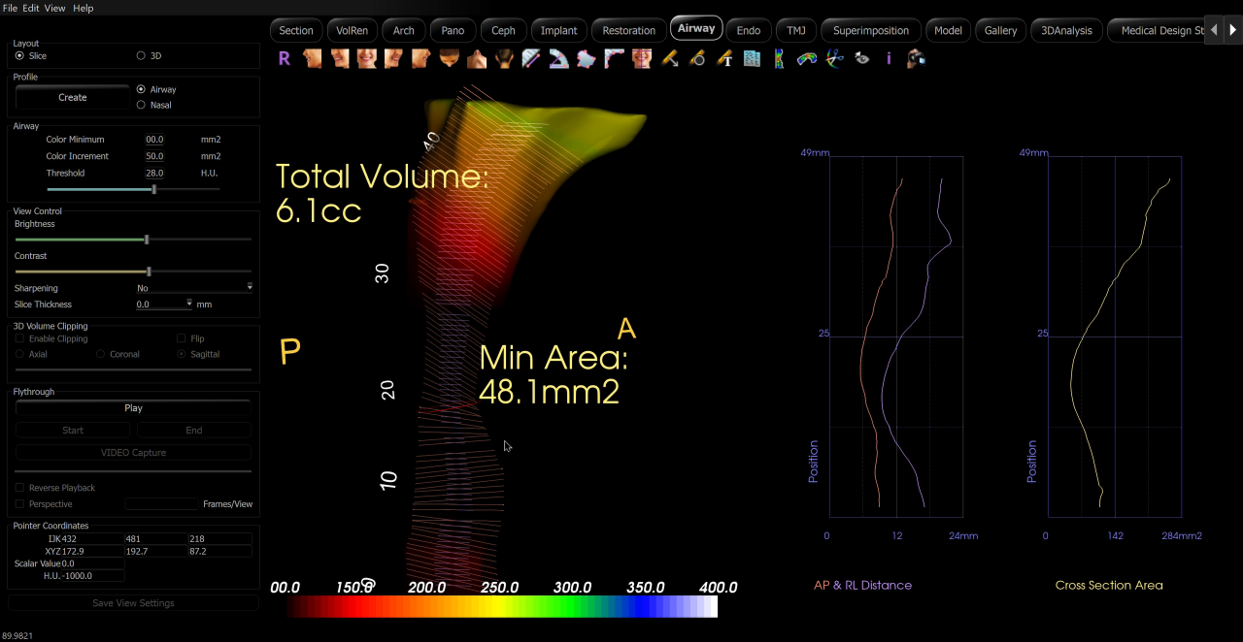1243x642 pixels.
Task: Click the Brightness slider handle
Action: [147, 240]
